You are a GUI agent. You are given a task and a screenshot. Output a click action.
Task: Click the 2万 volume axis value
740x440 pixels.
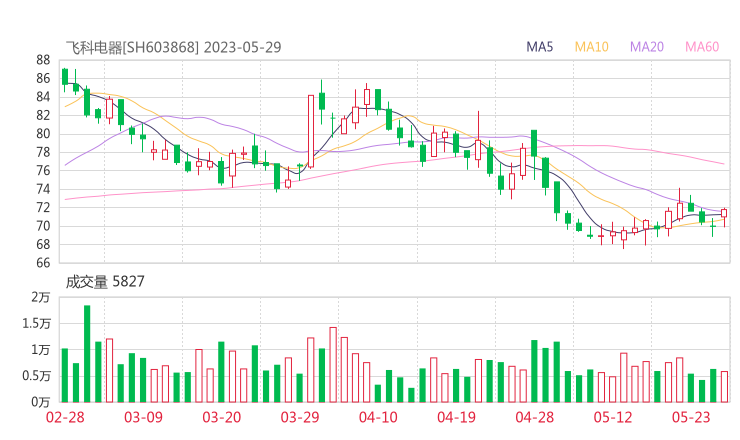pyautogui.click(x=41, y=297)
